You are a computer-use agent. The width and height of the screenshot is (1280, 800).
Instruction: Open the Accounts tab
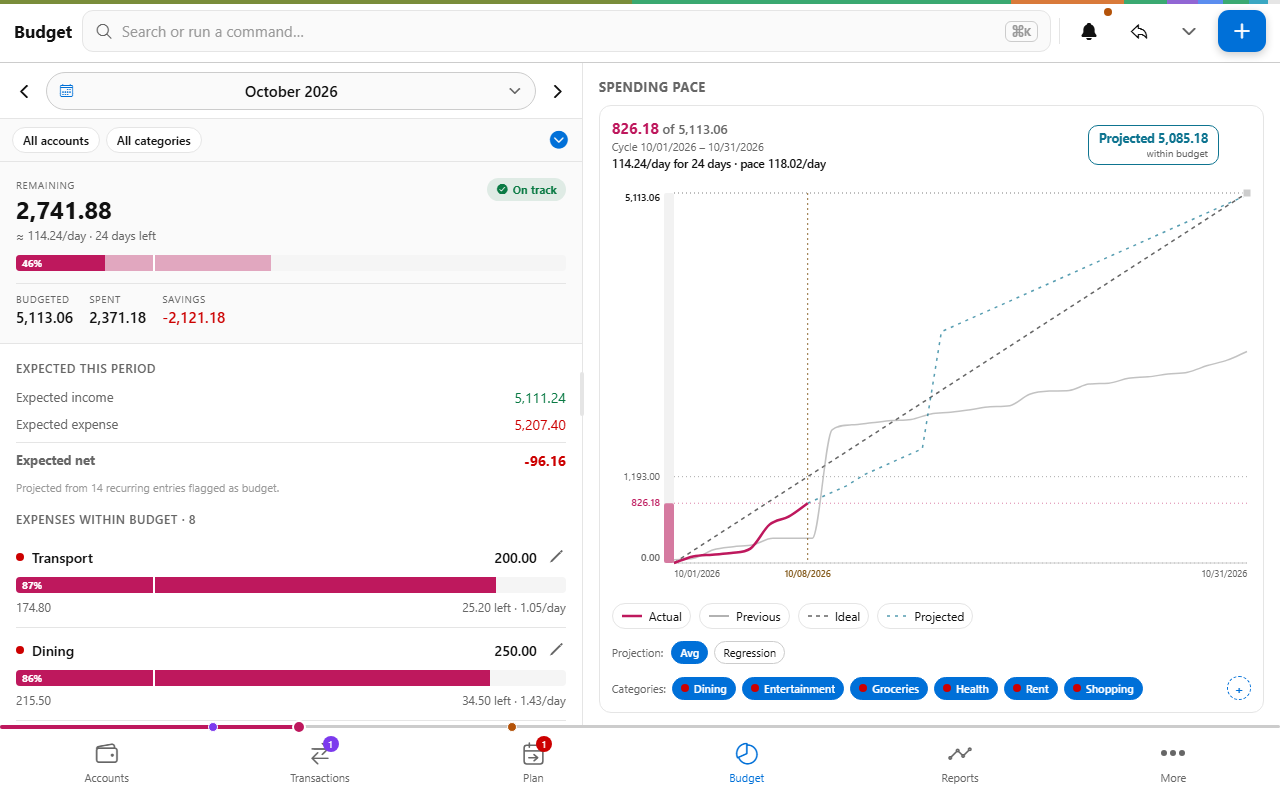[107, 763]
